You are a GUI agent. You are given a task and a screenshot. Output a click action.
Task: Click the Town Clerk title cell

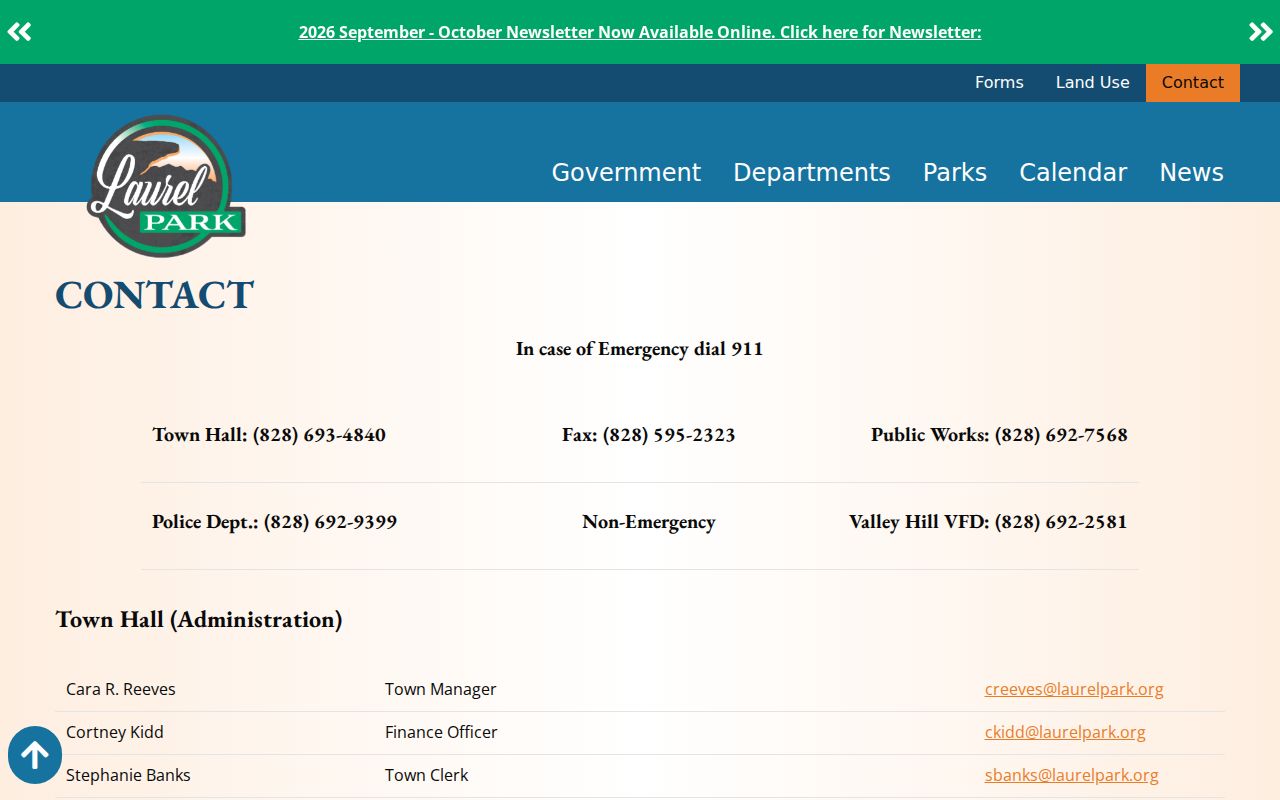click(427, 775)
